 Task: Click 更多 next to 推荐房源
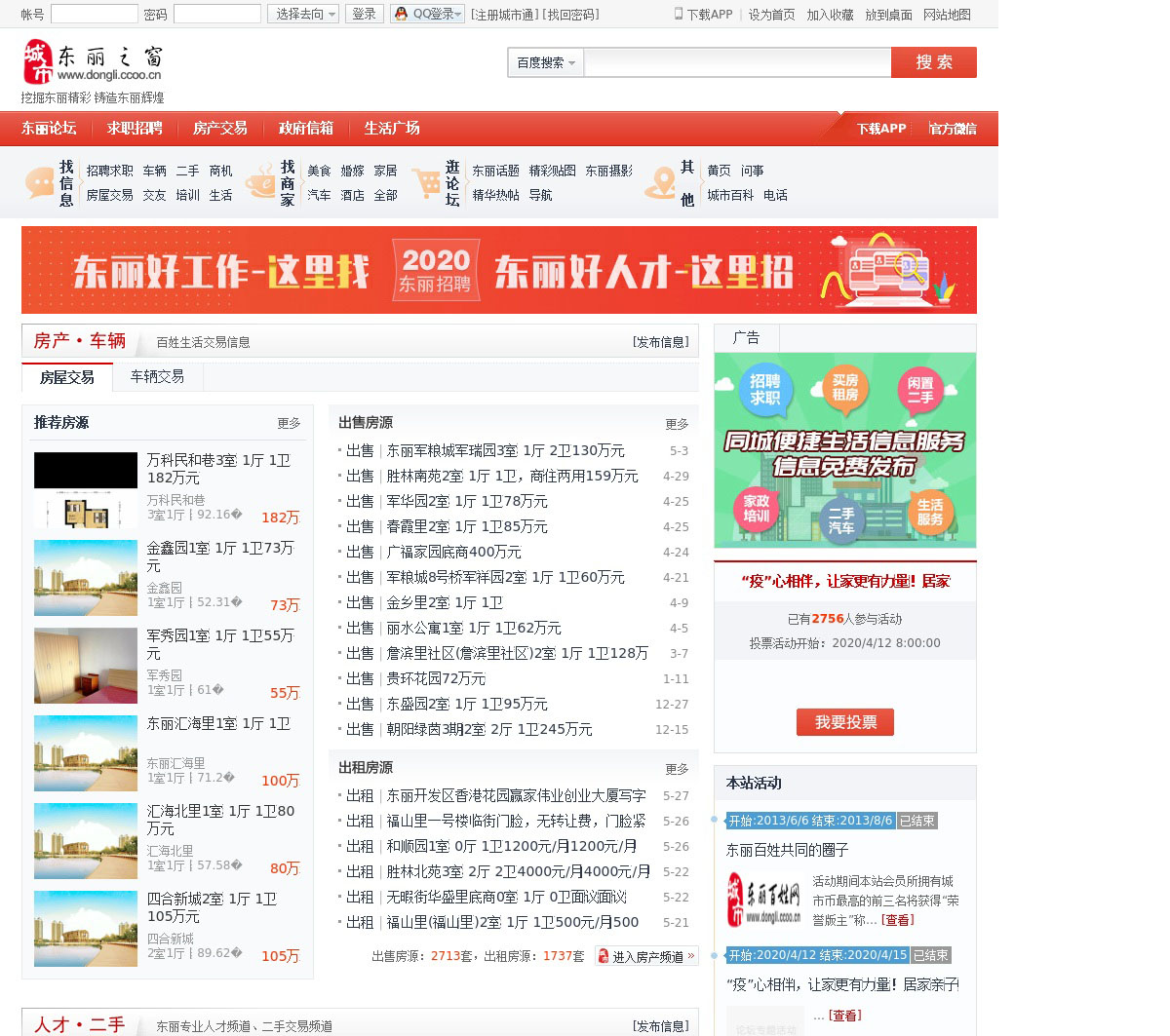pos(289,423)
